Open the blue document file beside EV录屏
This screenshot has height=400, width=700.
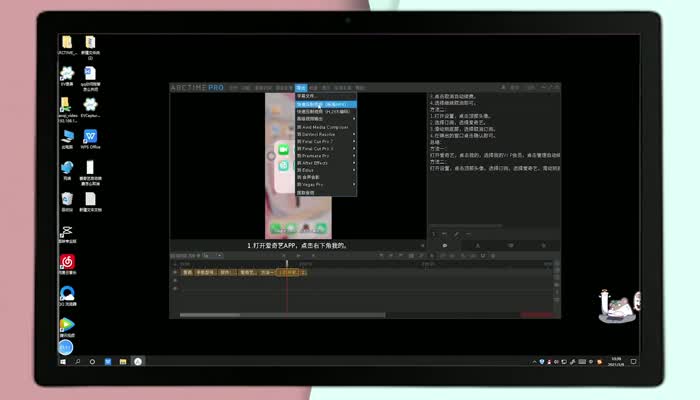pos(90,78)
